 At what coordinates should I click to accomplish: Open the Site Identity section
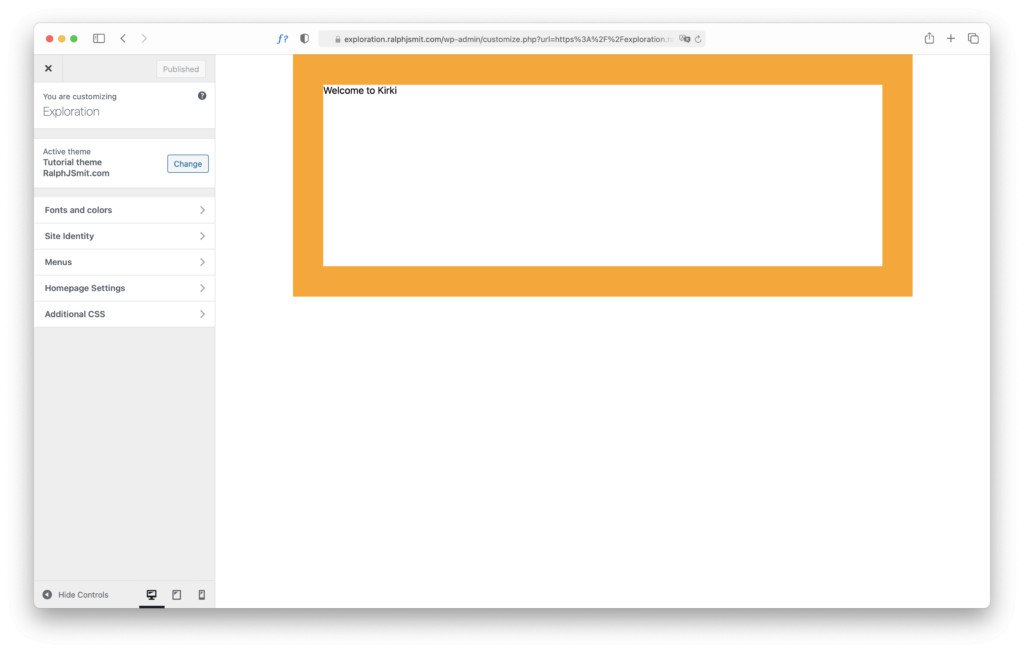click(124, 236)
